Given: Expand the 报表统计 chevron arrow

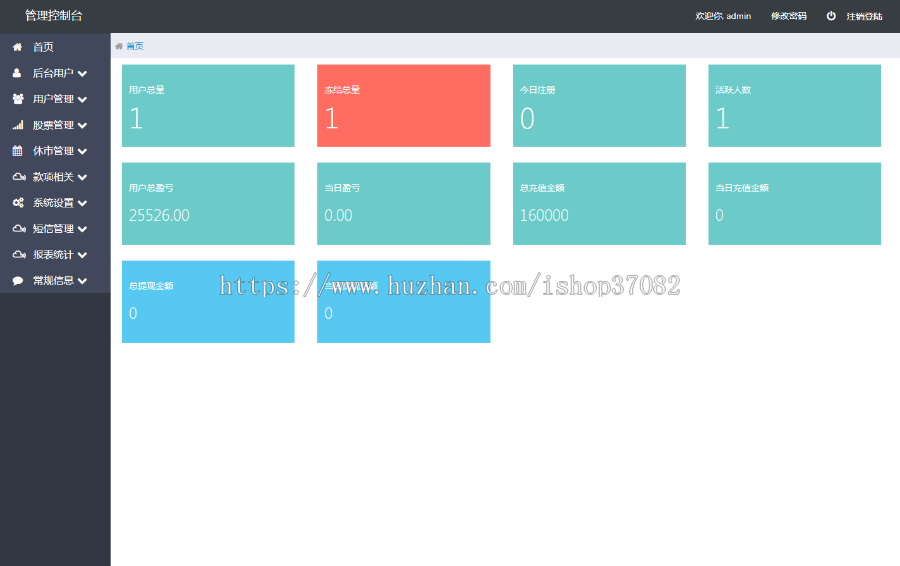Looking at the screenshot, I should tap(82, 255).
